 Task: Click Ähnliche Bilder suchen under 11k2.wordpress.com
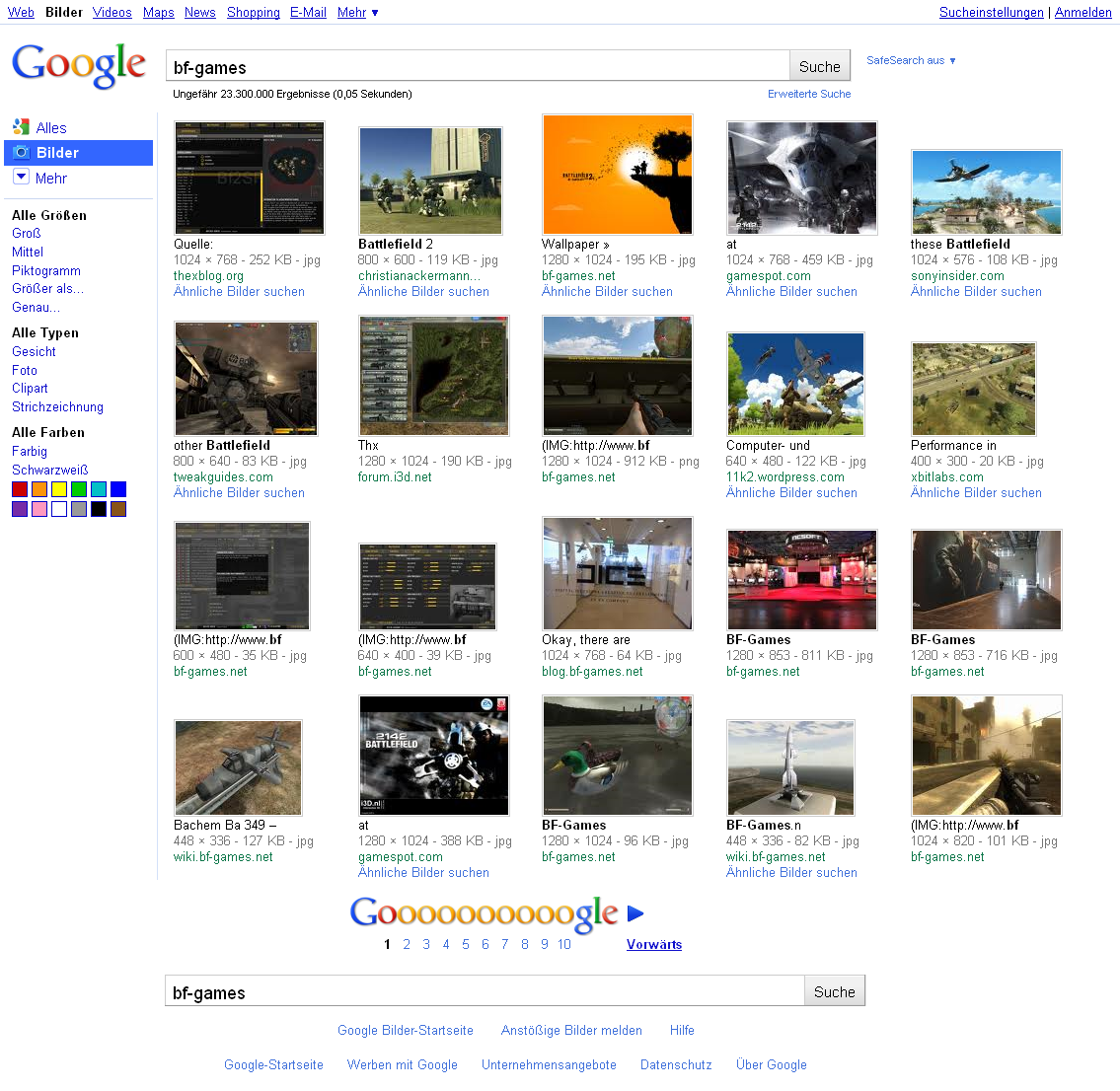pos(791,492)
